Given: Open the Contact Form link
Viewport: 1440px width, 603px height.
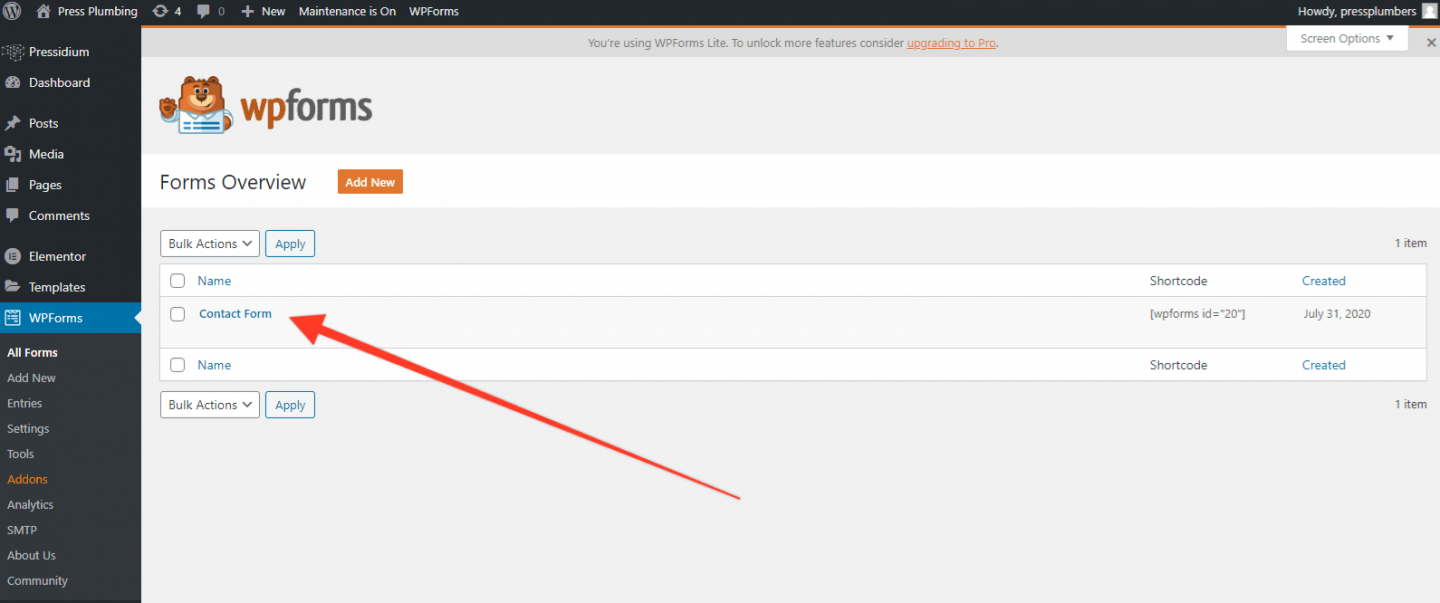Looking at the screenshot, I should click(235, 314).
